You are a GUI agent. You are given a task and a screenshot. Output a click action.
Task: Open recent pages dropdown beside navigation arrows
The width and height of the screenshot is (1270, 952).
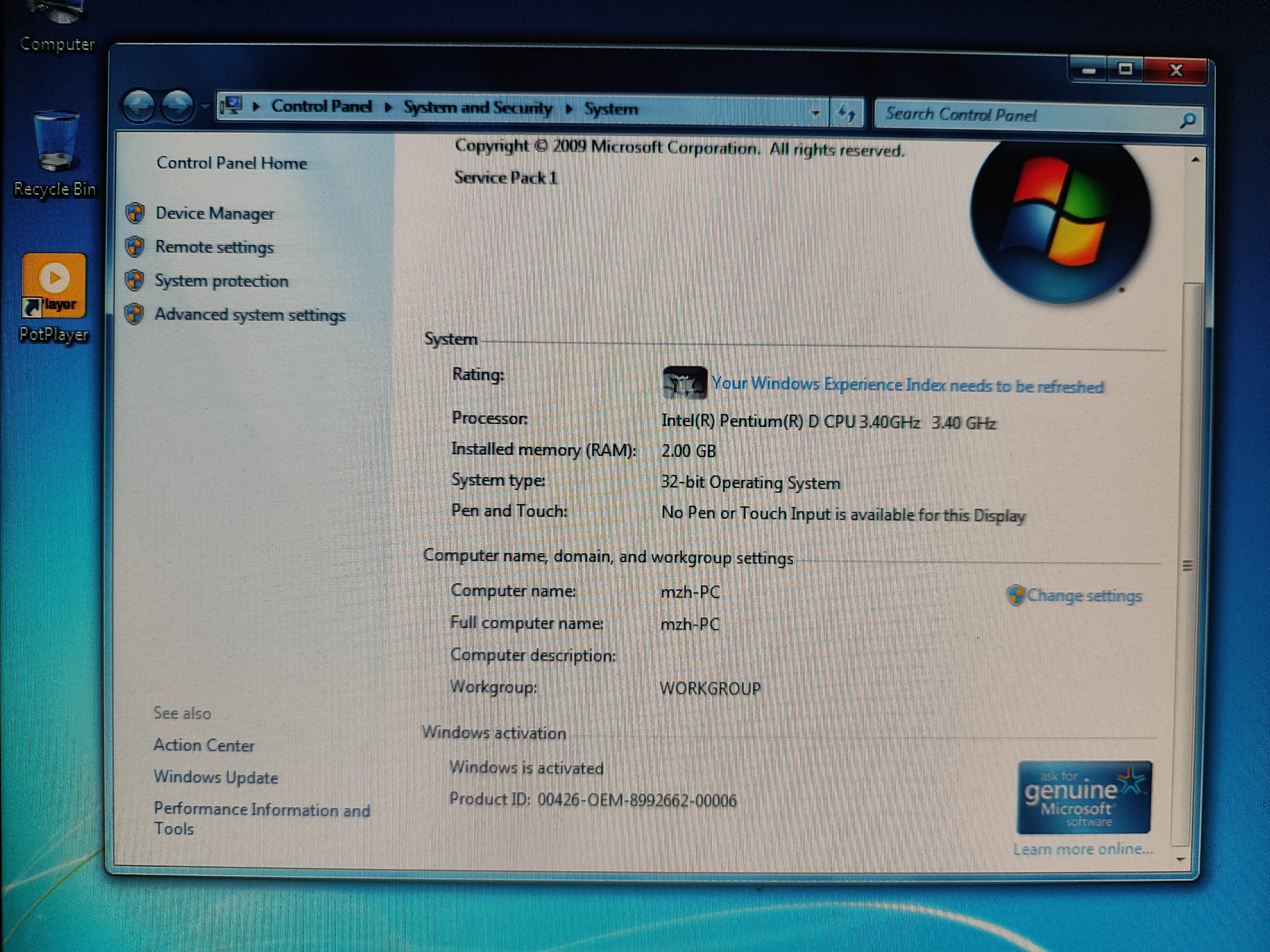click(x=205, y=107)
